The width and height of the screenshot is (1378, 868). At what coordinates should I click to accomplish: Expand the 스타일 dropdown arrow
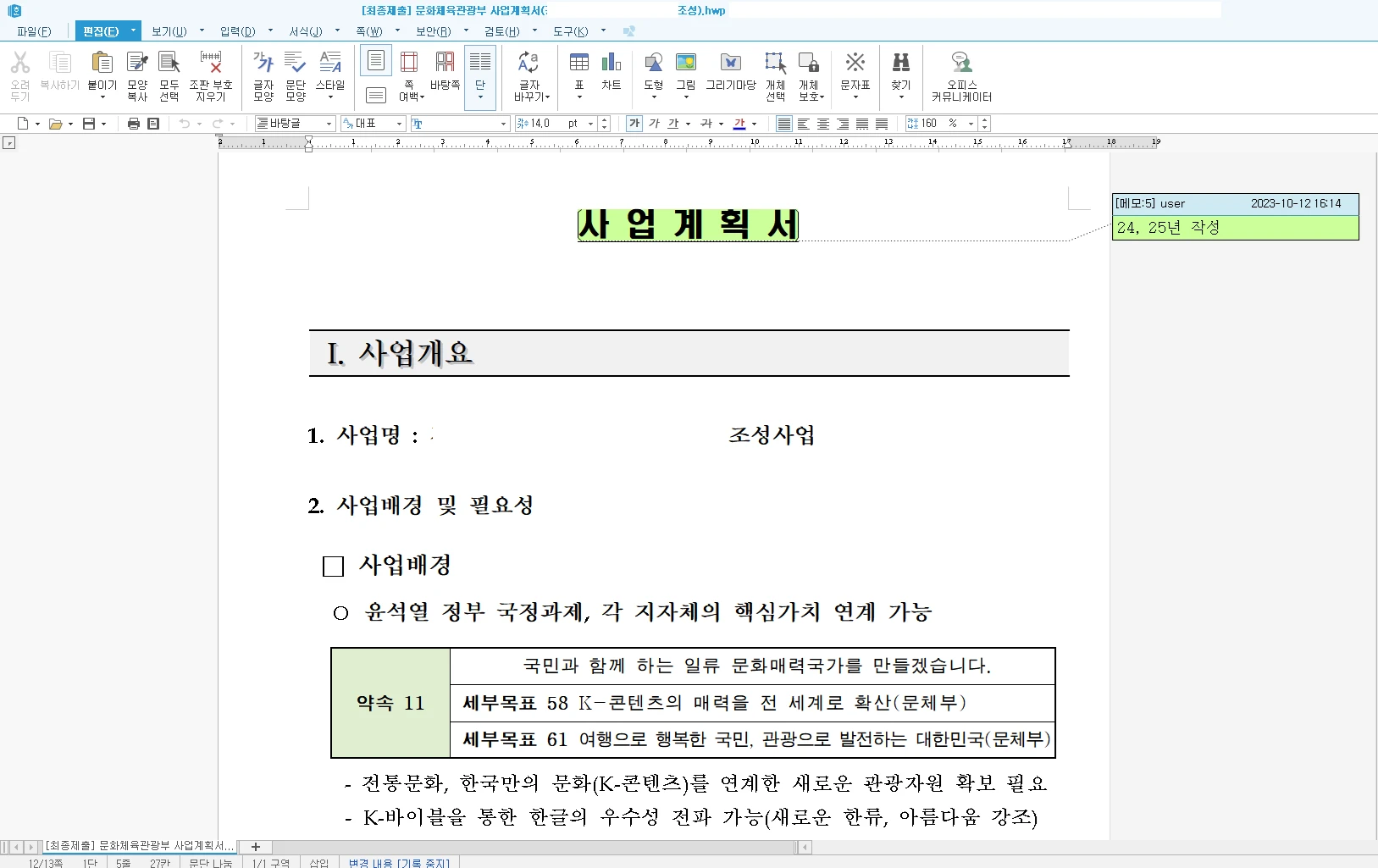point(330,97)
